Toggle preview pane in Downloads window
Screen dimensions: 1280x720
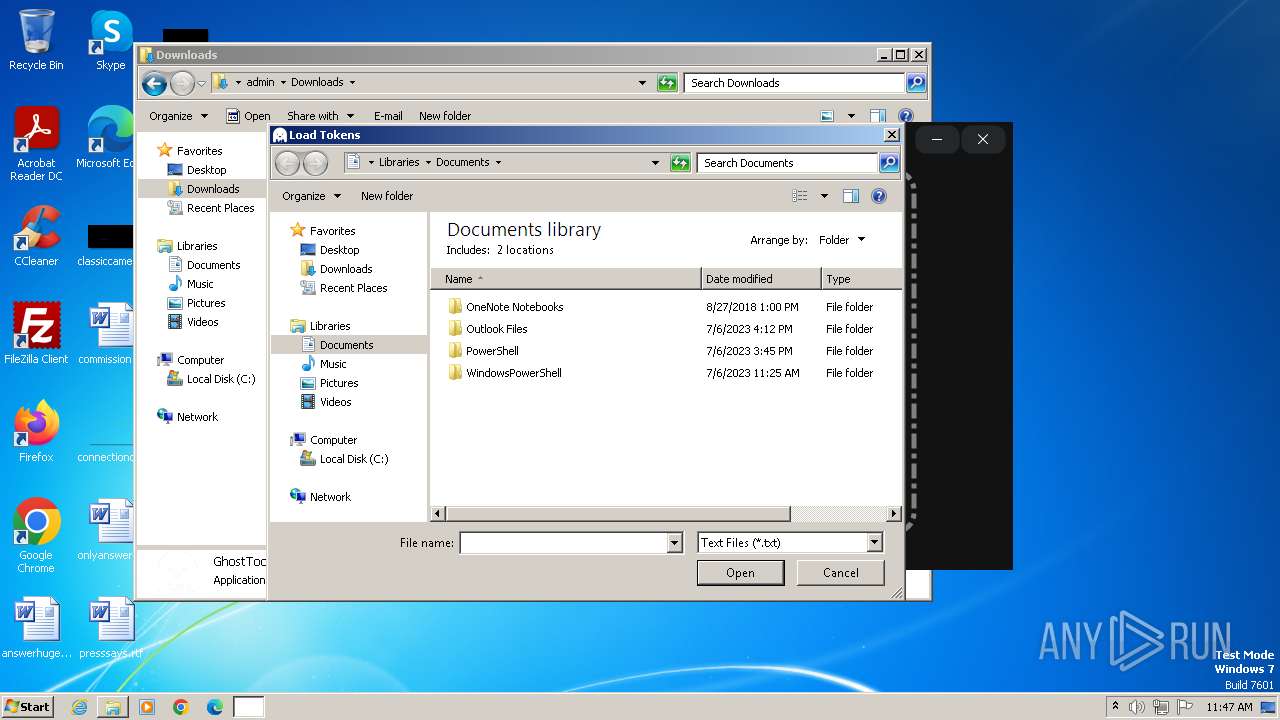878,116
